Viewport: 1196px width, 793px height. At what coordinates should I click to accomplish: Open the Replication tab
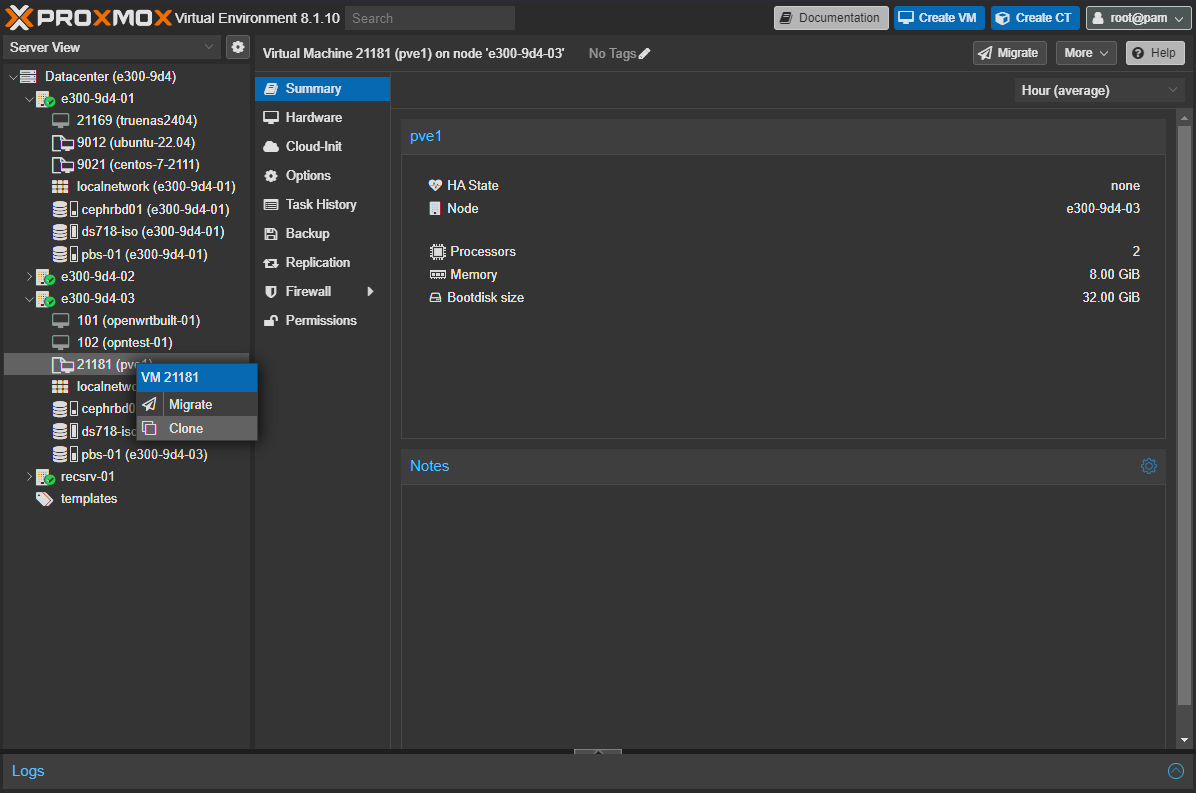[x=323, y=262]
